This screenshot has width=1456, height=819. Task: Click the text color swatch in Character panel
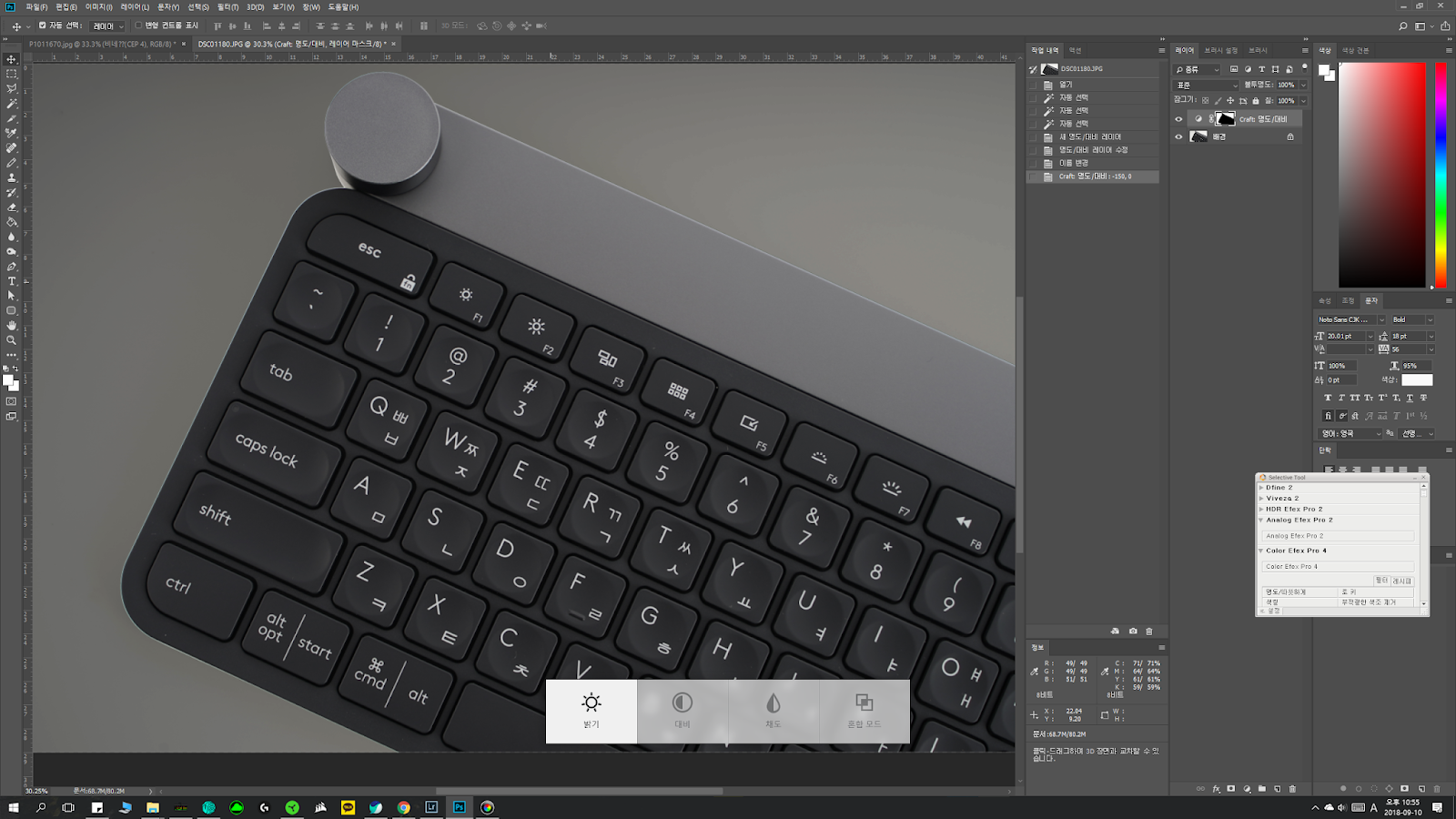1417,380
